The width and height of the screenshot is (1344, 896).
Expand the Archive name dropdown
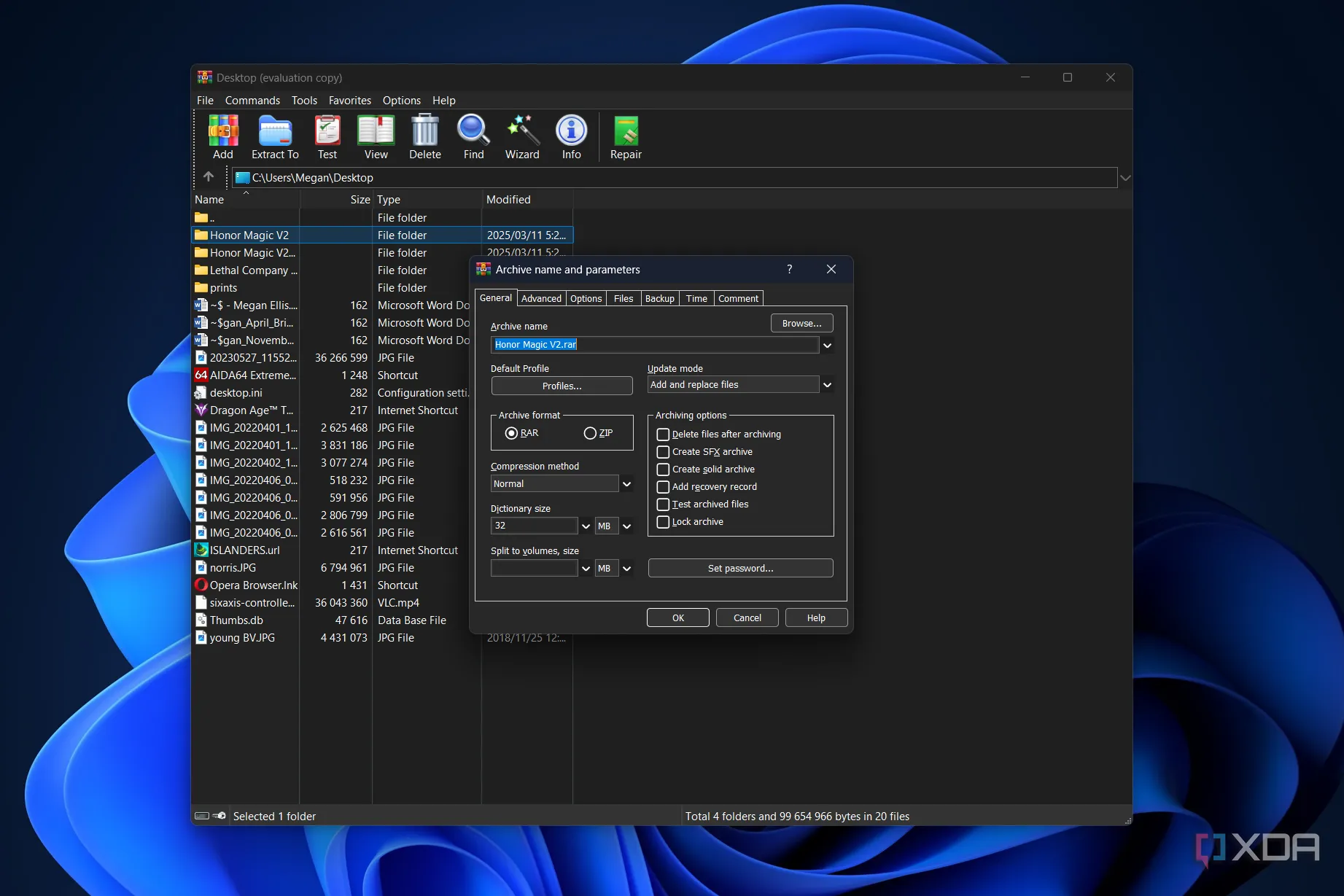tap(827, 345)
